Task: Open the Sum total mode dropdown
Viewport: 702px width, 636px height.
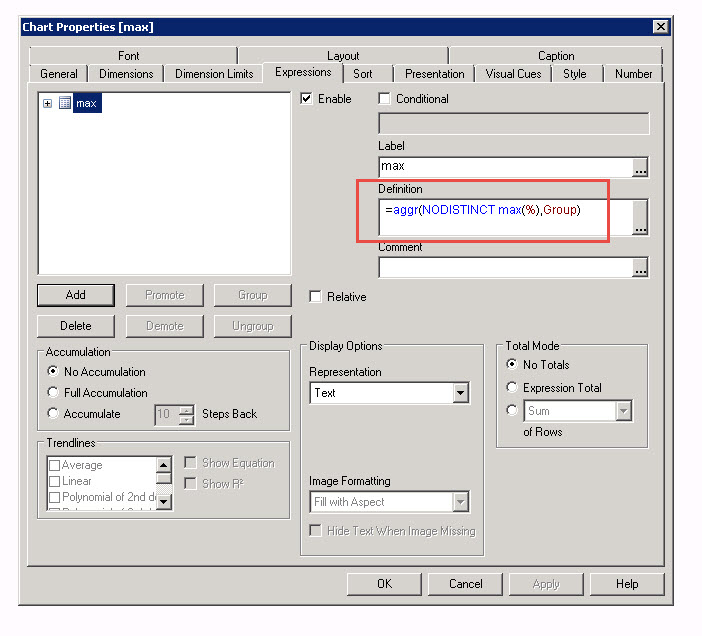Action: click(623, 411)
